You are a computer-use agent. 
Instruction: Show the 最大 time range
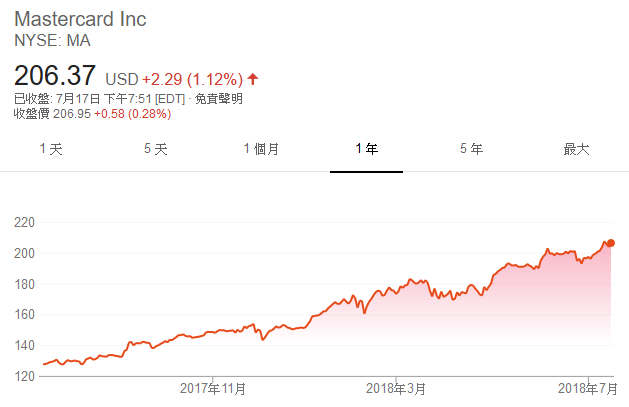pyautogui.click(x=576, y=149)
